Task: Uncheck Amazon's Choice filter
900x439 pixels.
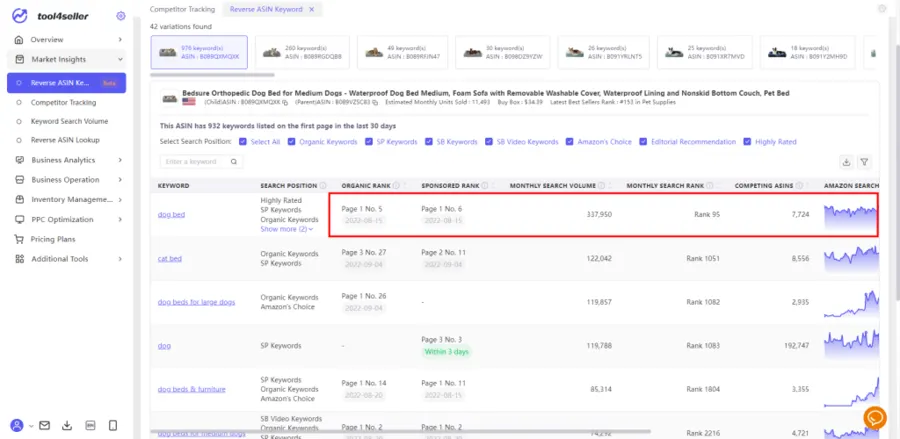Action: [x=569, y=142]
